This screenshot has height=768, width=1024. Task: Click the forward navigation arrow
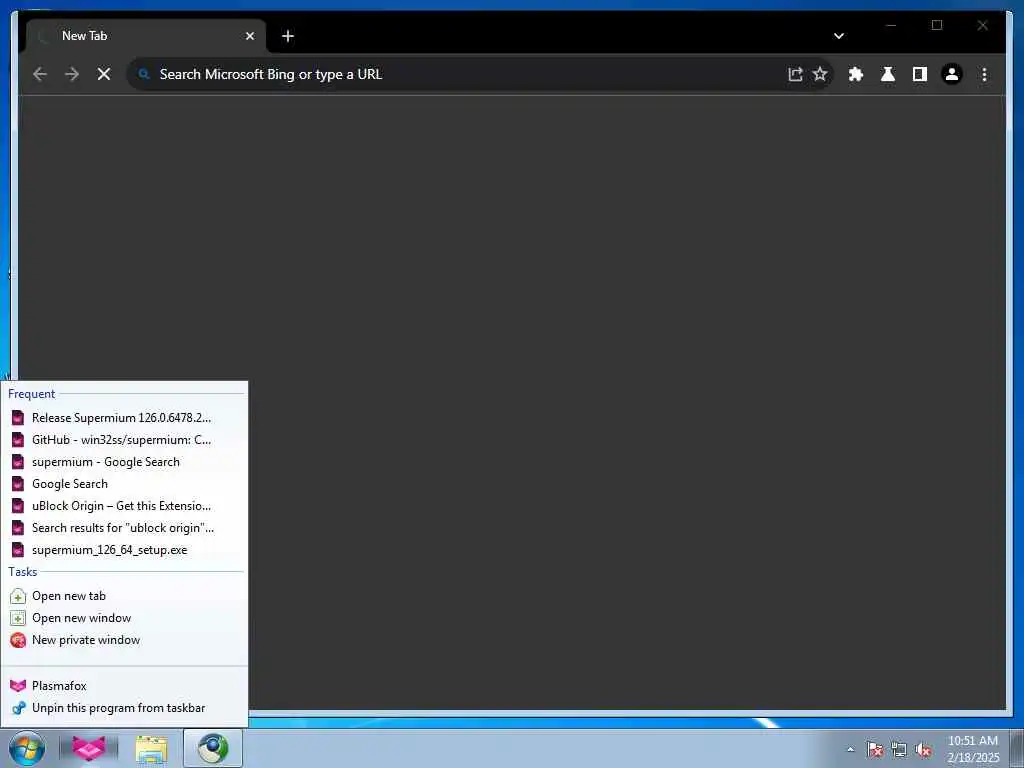point(72,74)
